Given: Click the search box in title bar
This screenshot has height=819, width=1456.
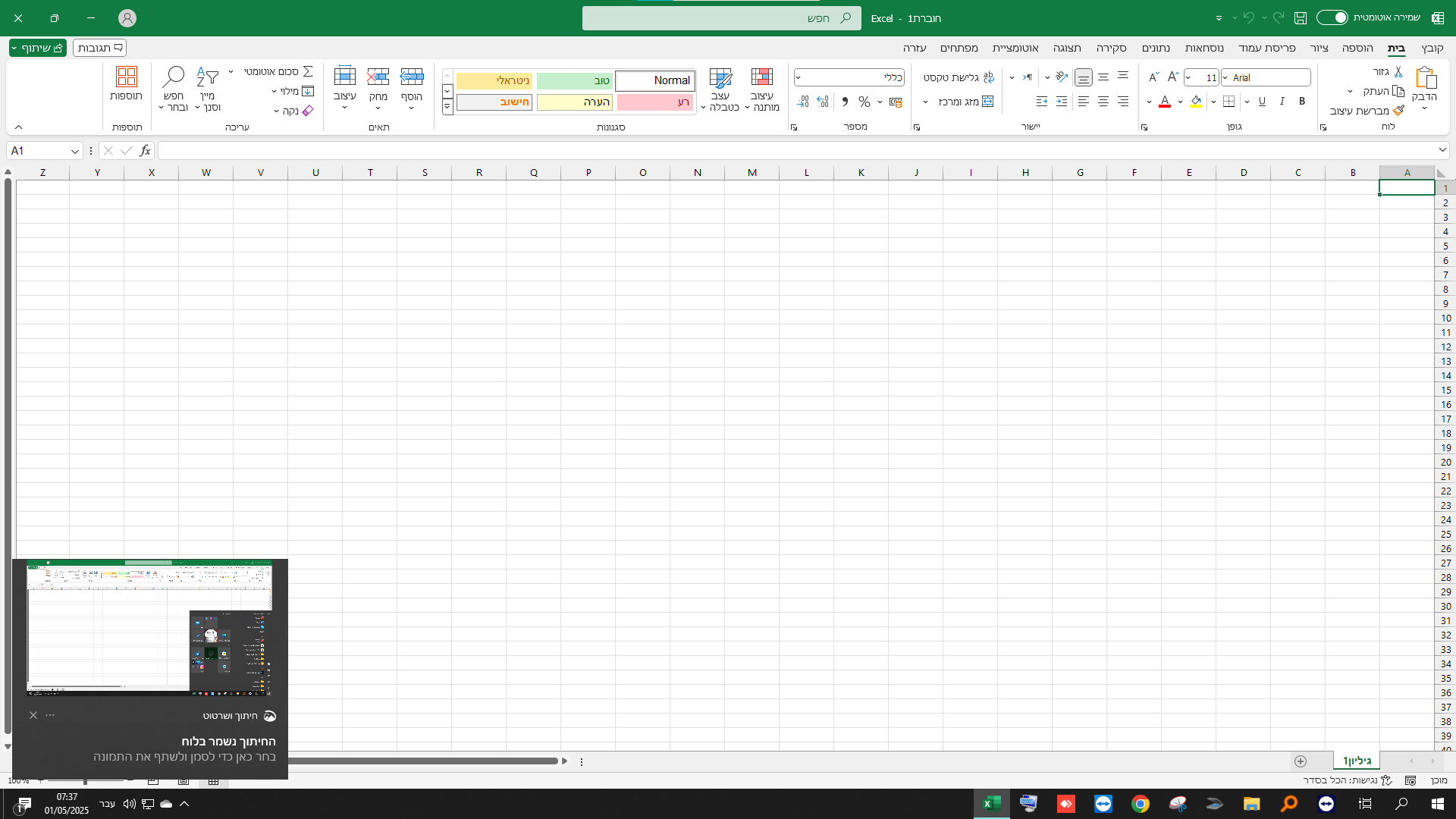Looking at the screenshot, I should [x=720, y=18].
